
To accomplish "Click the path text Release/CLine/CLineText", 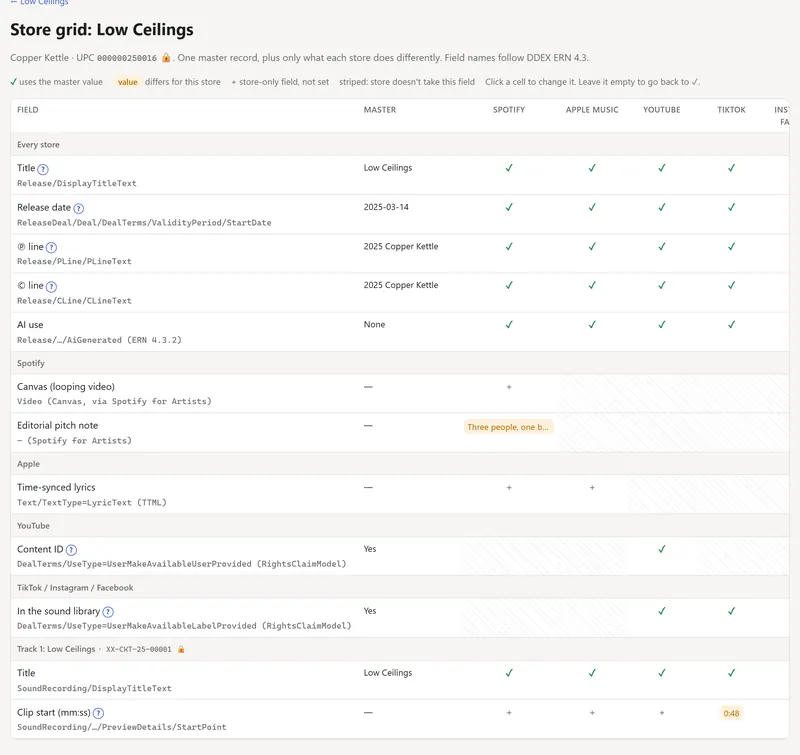I will pyautogui.click(x=74, y=301).
